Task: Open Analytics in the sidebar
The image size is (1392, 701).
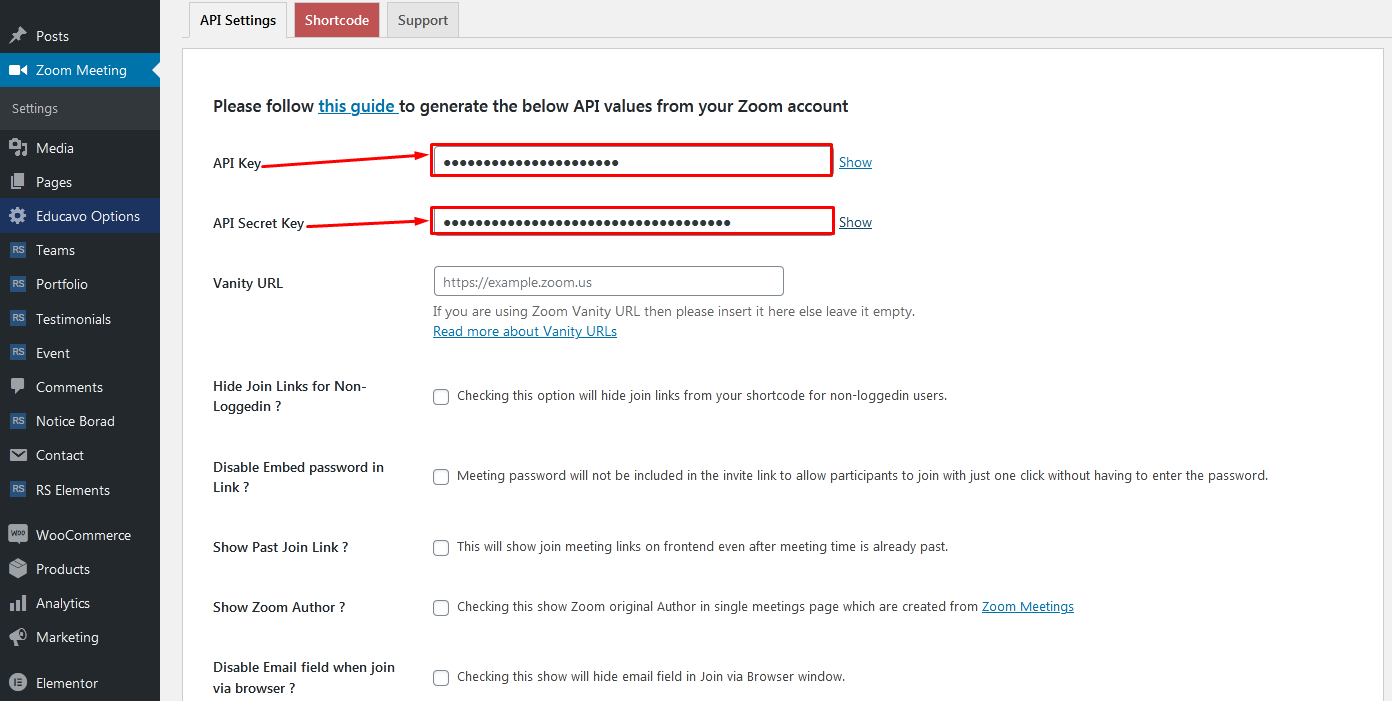Action: [x=80, y=603]
